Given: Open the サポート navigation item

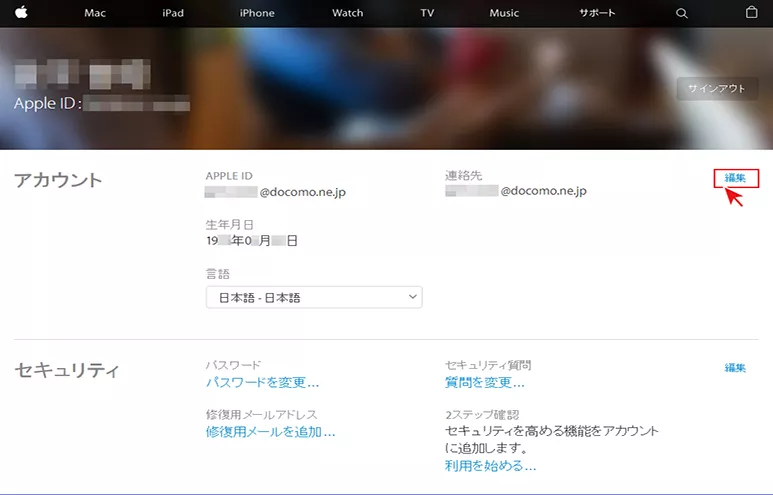Looking at the screenshot, I should (596, 13).
